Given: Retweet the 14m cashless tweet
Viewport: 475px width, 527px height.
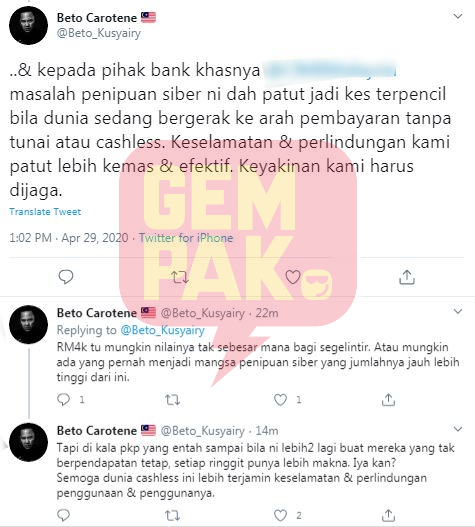Looking at the screenshot, I should coord(172,515).
